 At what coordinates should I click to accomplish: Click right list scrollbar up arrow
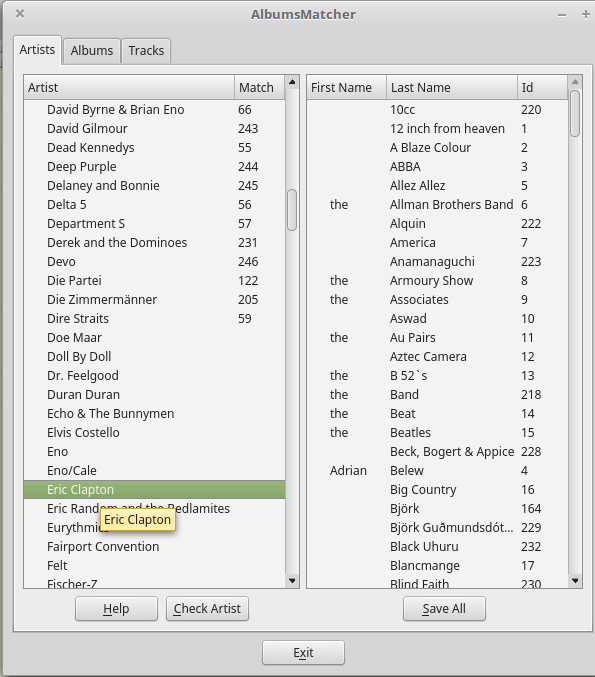[575, 82]
